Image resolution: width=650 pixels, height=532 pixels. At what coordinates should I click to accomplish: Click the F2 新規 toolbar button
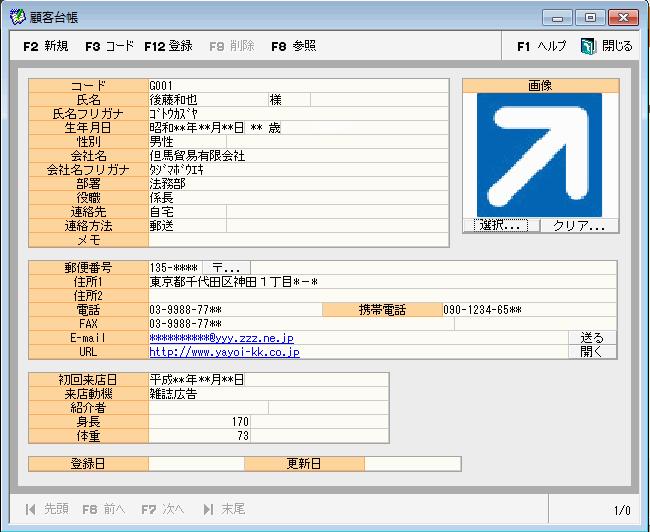[x=45, y=46]
